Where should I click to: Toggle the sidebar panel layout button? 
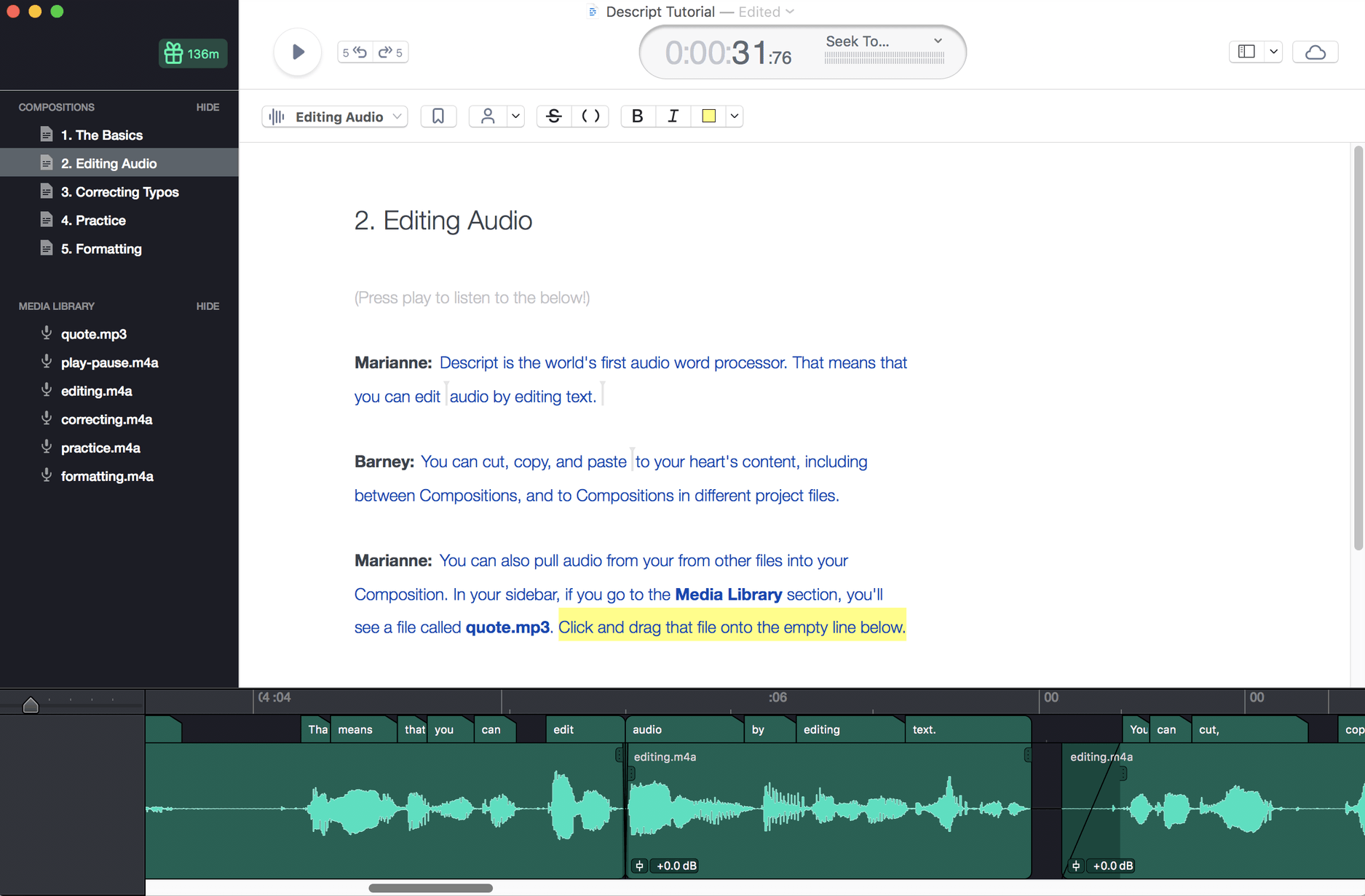1246,52
